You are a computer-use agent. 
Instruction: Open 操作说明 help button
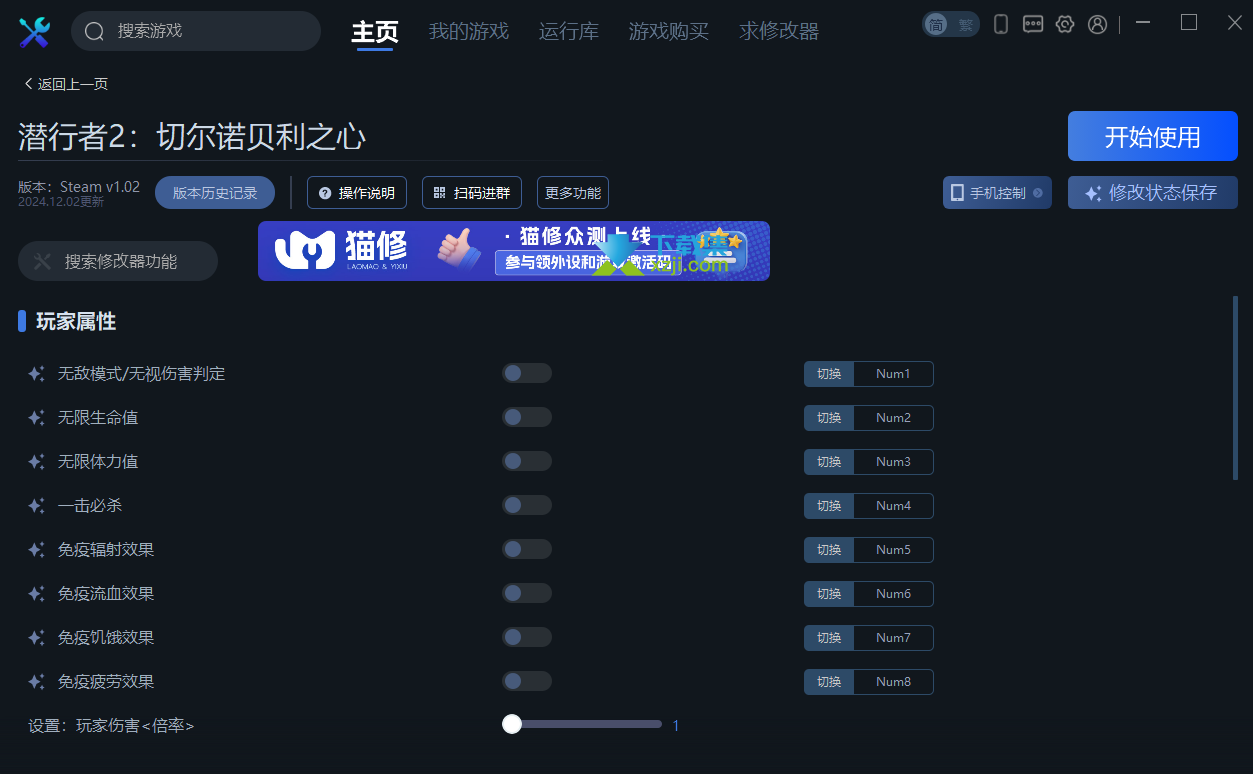point(357,193)
